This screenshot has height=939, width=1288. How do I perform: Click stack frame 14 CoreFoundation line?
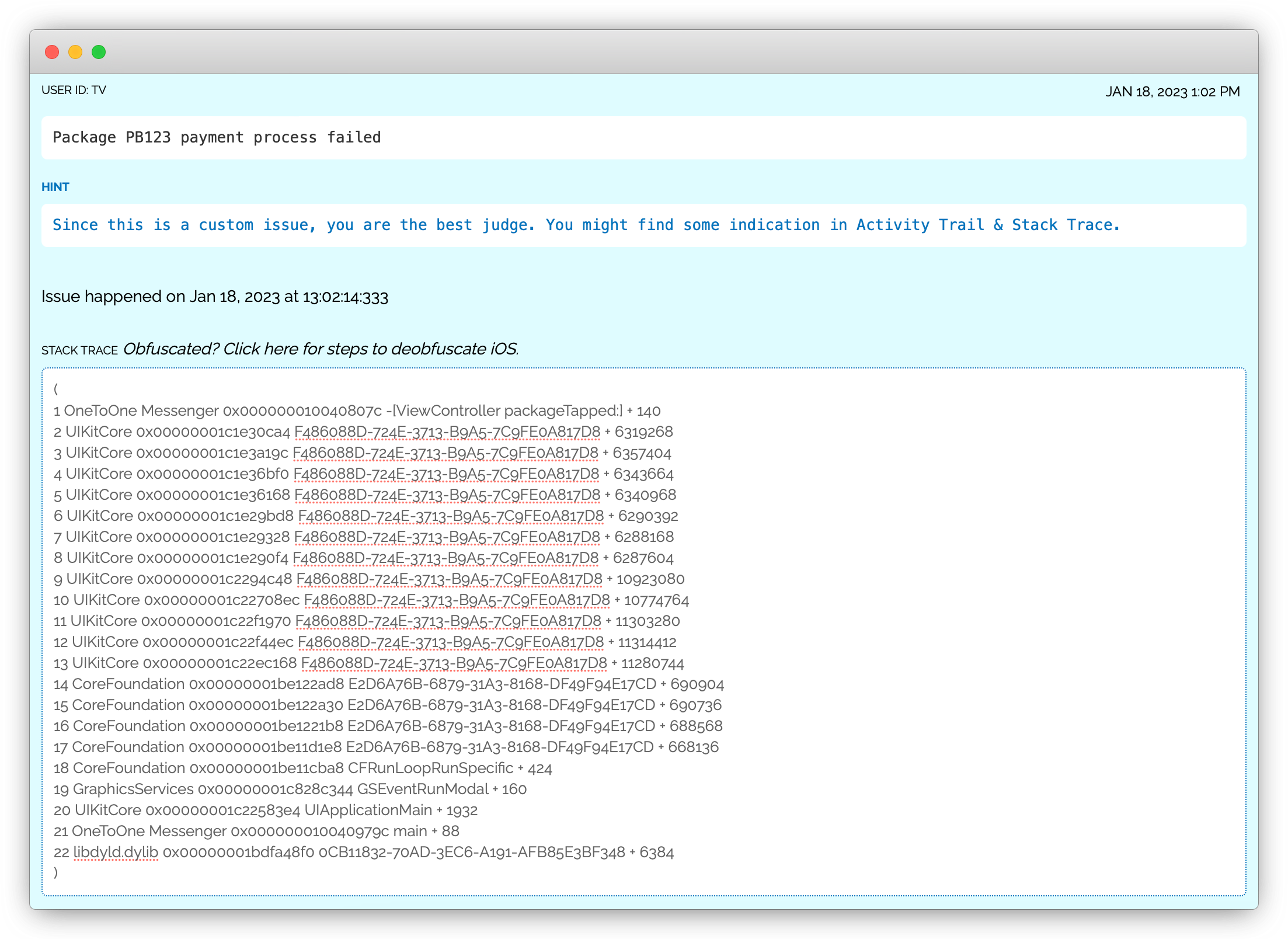click(388, 684)
